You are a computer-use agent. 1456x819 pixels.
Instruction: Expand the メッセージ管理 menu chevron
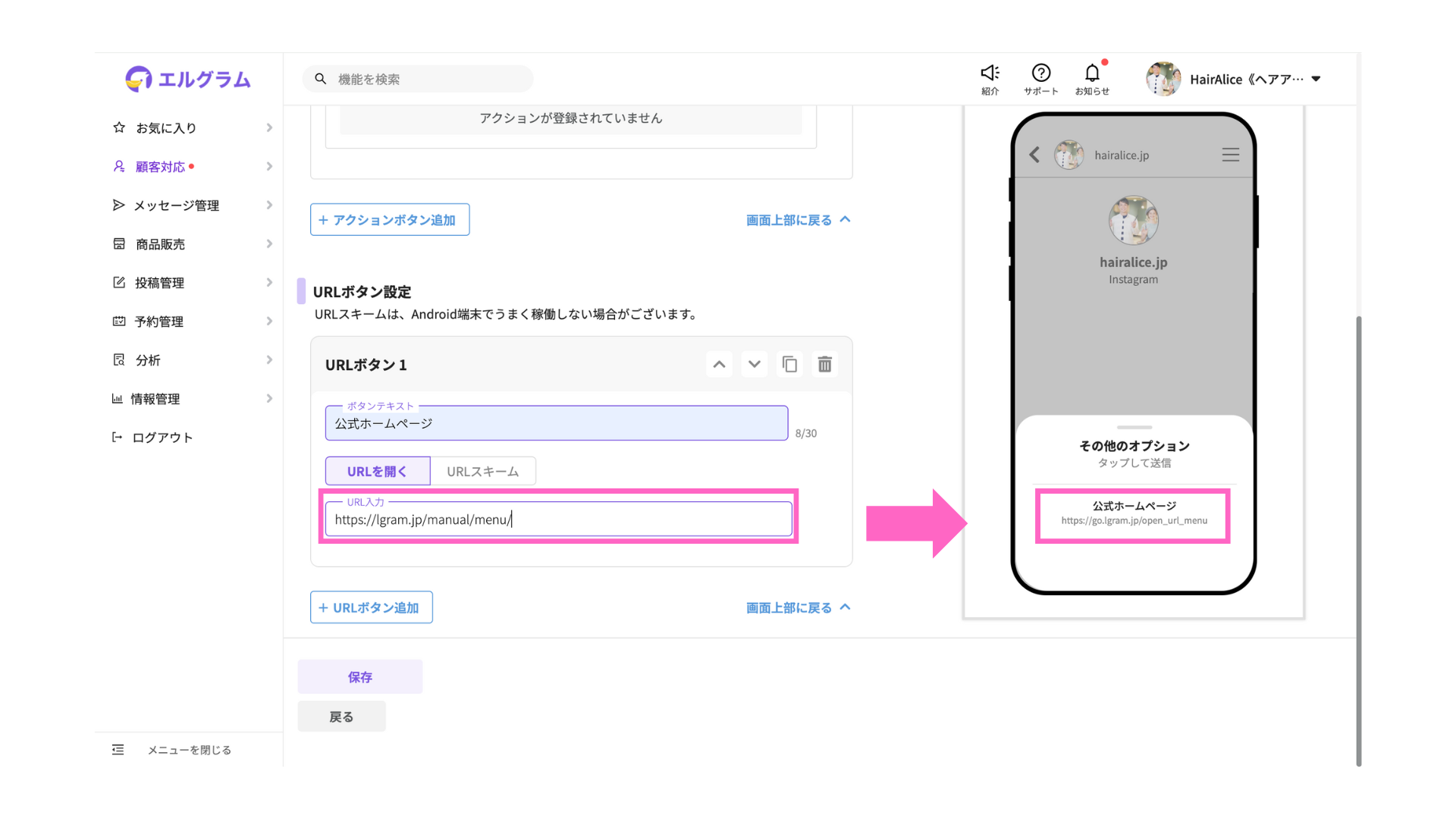[x=269, y=205]
